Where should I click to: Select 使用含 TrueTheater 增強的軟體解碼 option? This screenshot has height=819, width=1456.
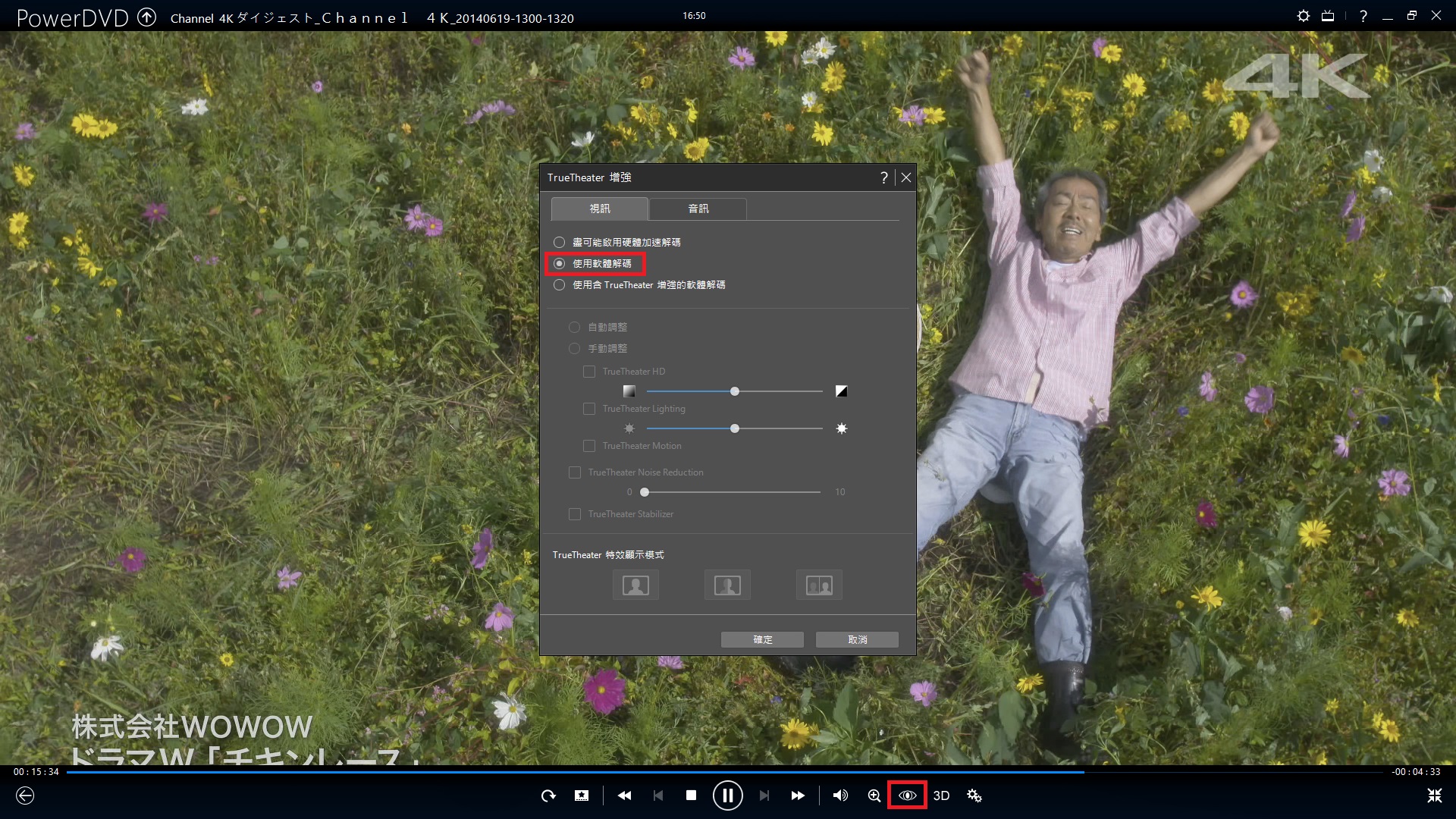pyautogui.click(x=560, y=285)
